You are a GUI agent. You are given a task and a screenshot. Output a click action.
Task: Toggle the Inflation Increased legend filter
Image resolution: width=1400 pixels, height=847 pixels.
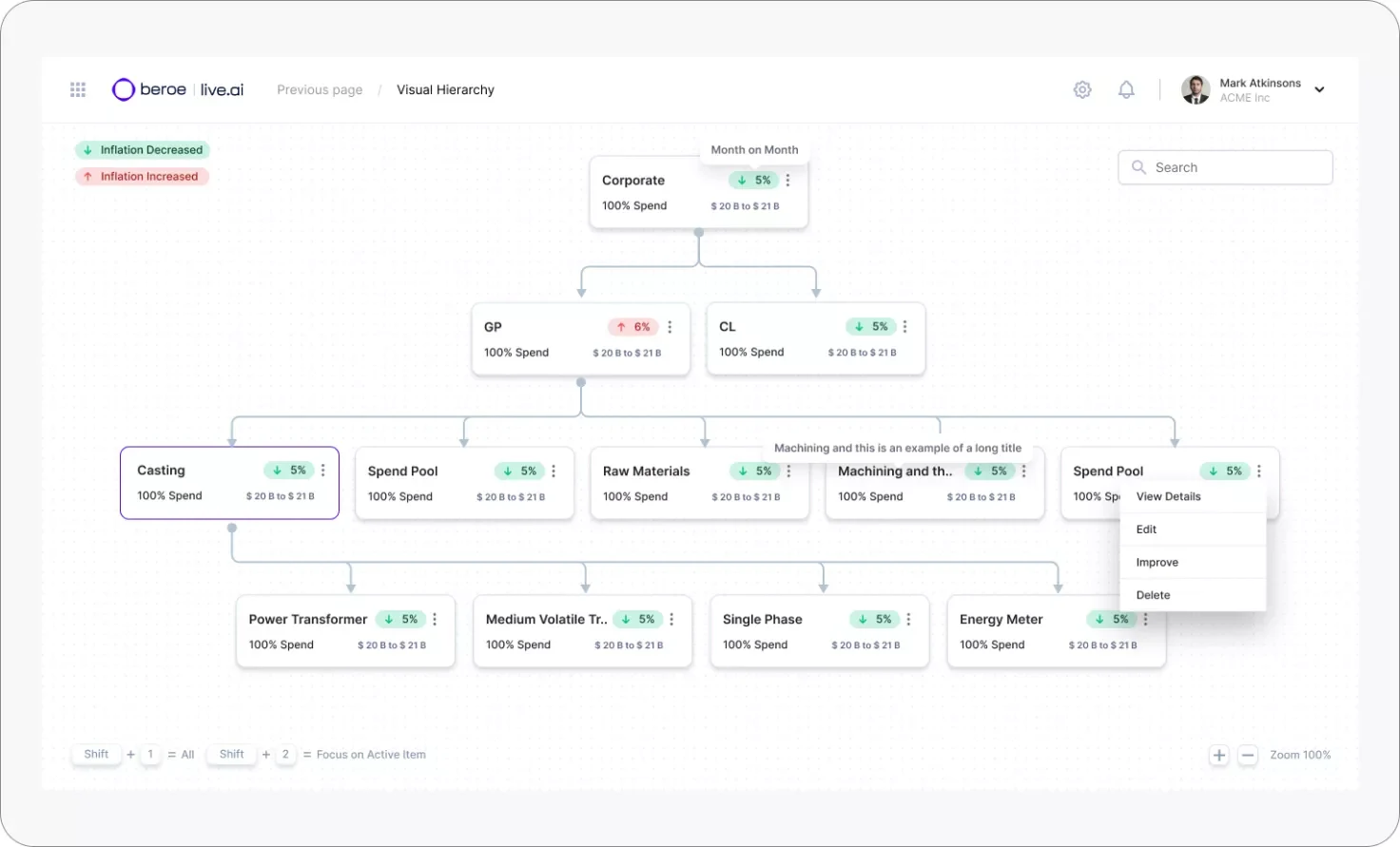click(x=142, y=177)
